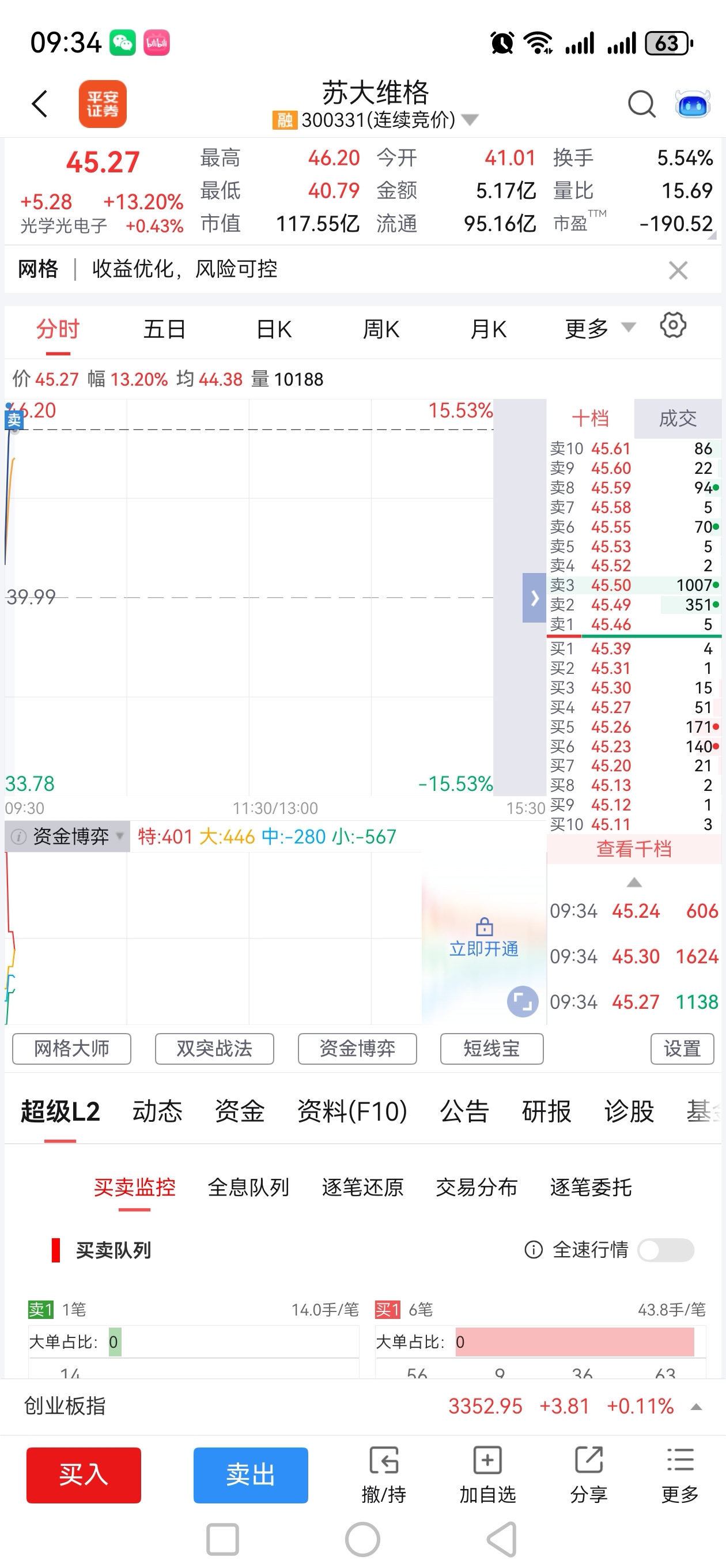Image resolution: width=726 pixels, height=1568 pixels.
Task: Tap 光学光电子 sector label
Action: pyautogui.click(x=64, y=226)
